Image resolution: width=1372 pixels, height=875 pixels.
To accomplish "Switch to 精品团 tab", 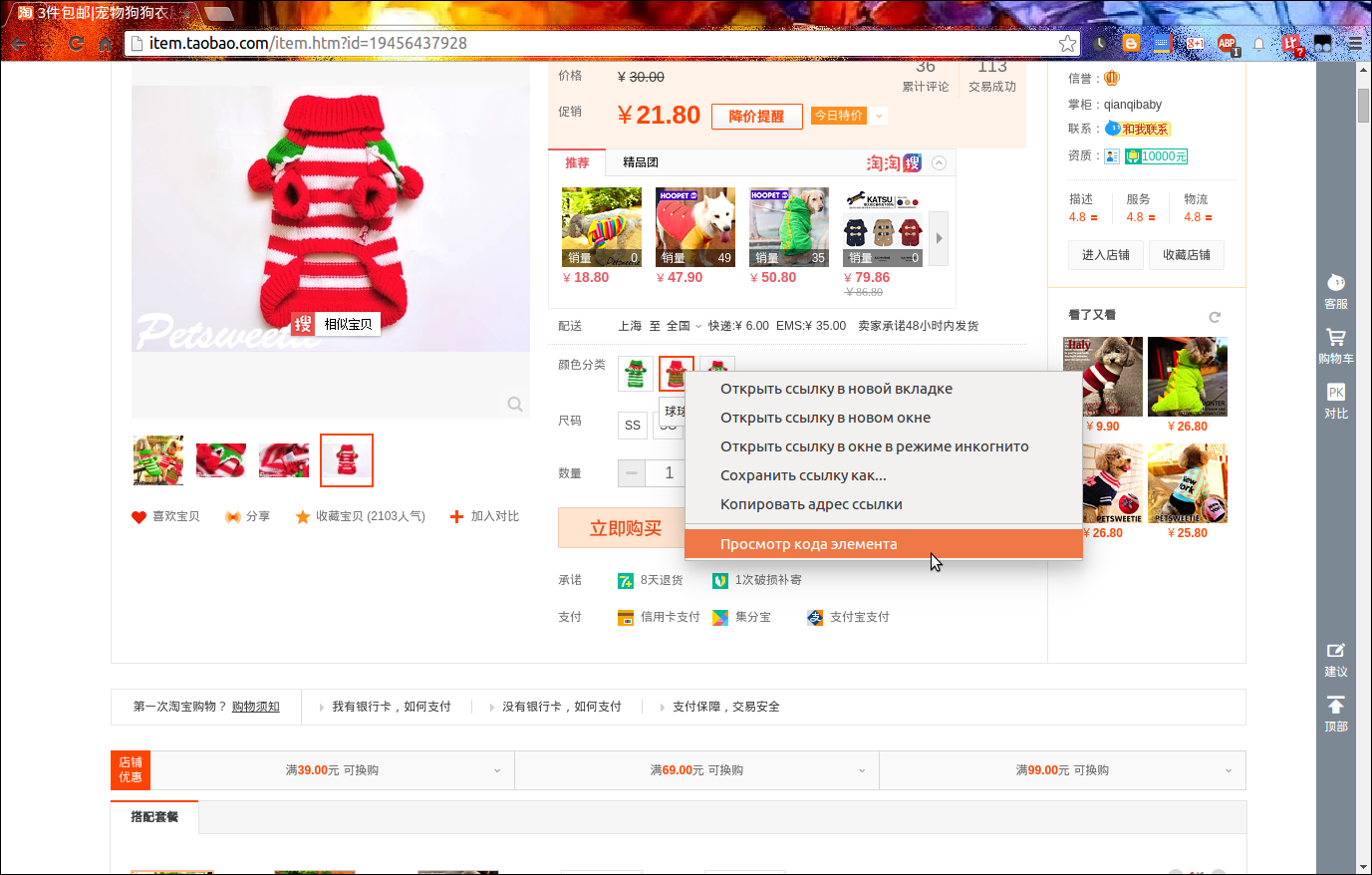I will tap(641, 162).
